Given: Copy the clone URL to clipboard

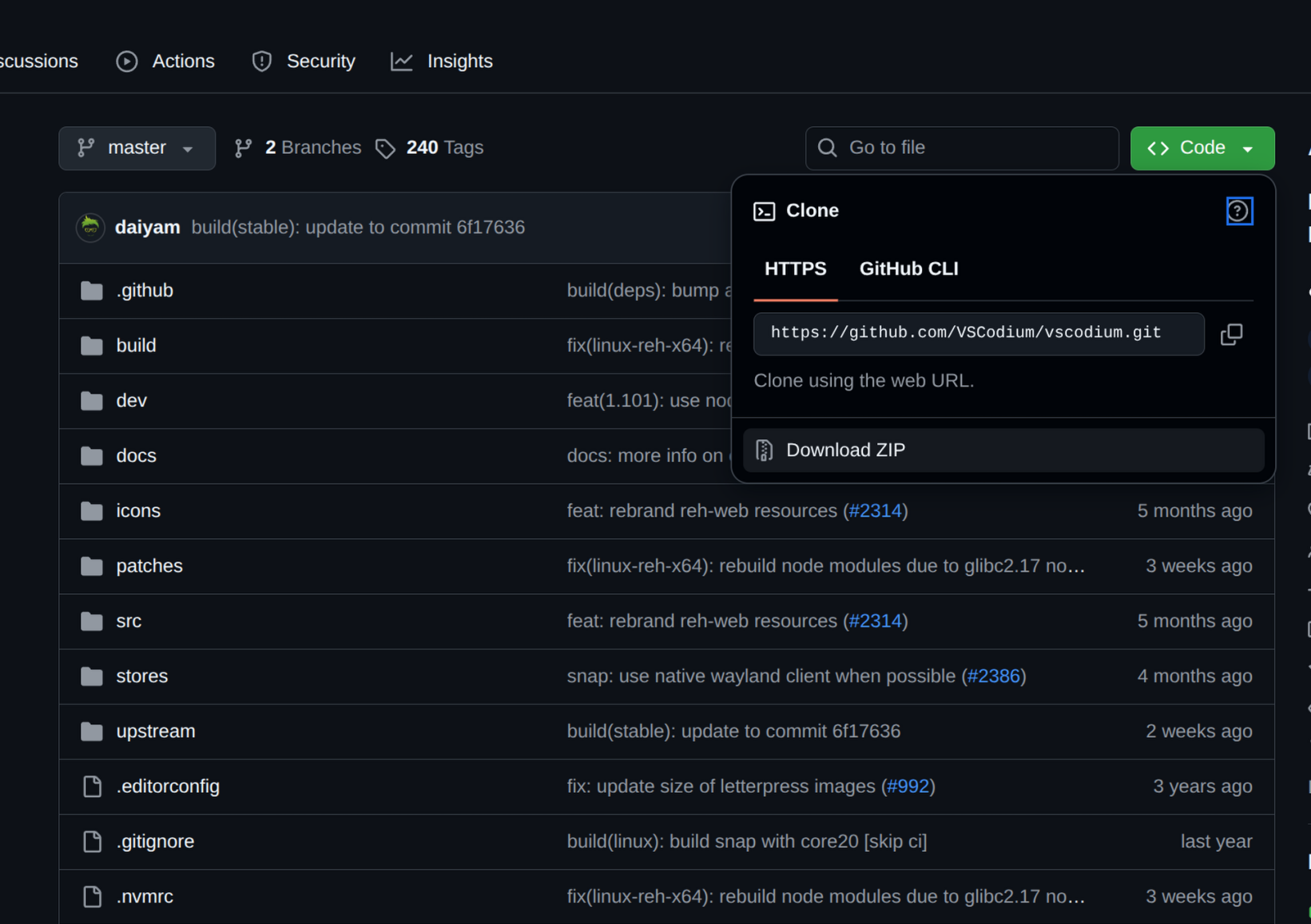Looking at the screenshot, I should click(1231, 334).
